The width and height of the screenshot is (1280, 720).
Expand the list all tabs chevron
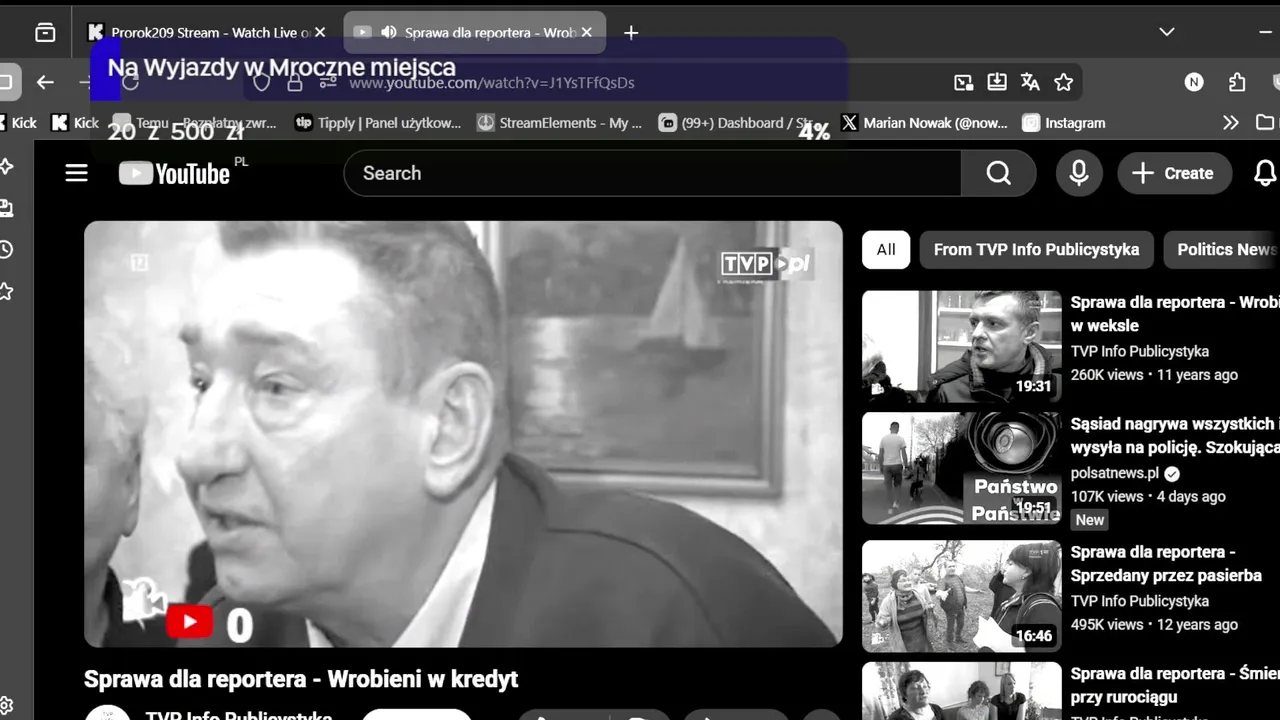[x=1166, y=32]
